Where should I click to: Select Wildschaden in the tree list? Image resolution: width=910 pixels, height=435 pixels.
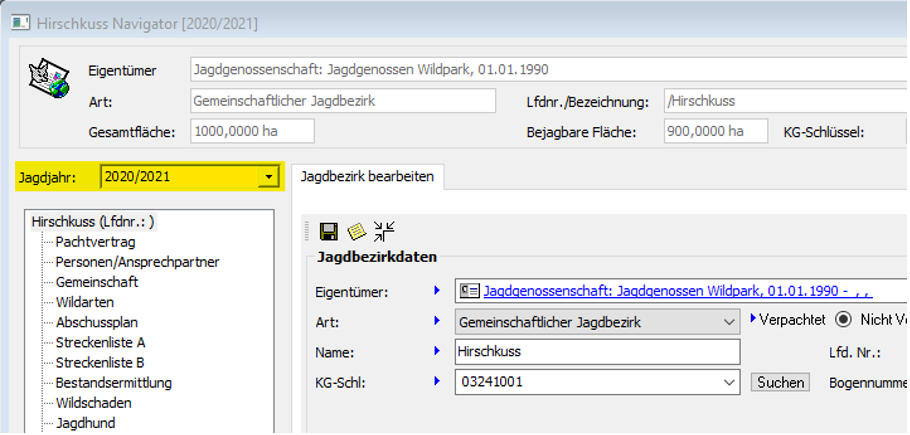93,403
